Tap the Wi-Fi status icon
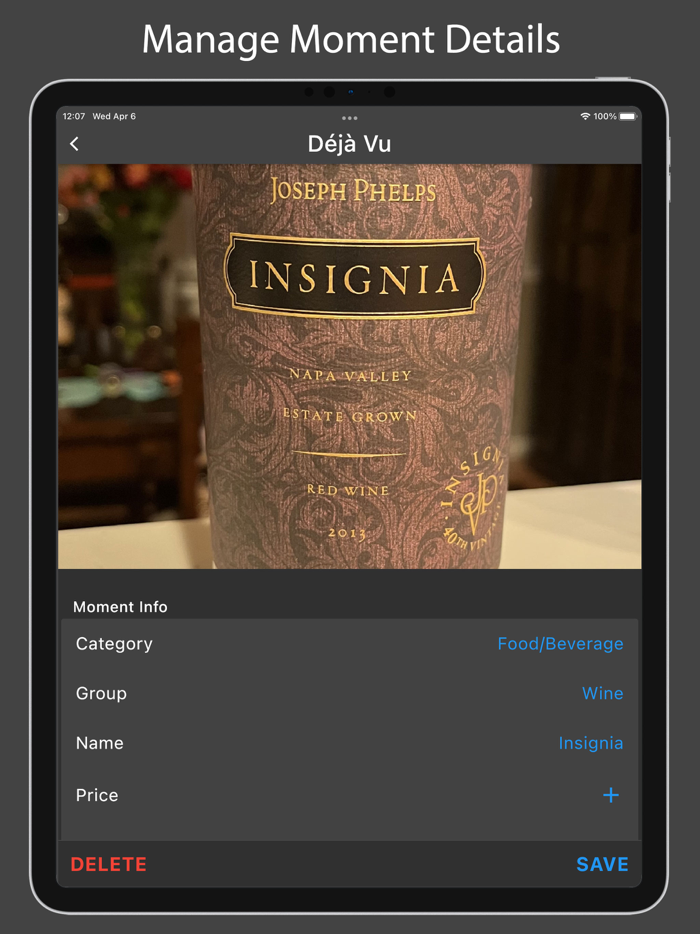Screen dimensions: 700x934 [585, 116]
